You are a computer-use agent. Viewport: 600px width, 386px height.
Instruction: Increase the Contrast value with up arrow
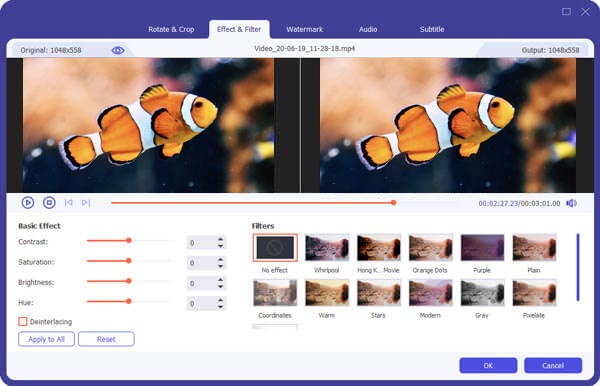[220, 239]
